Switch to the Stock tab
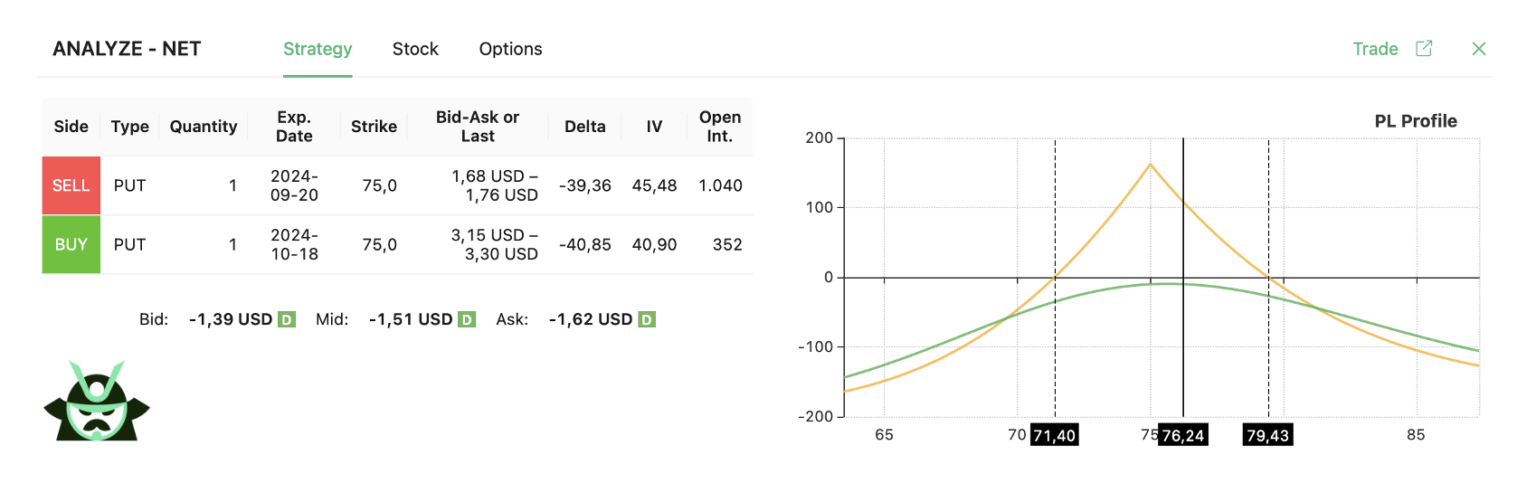Image resolution: width=1536 pixels, height=483 pixels. [x=415, y=49]
